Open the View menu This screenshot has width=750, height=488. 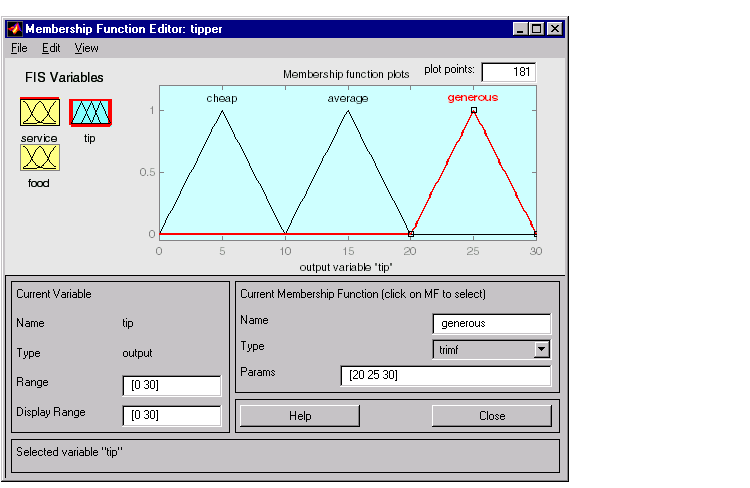(86, 48)
